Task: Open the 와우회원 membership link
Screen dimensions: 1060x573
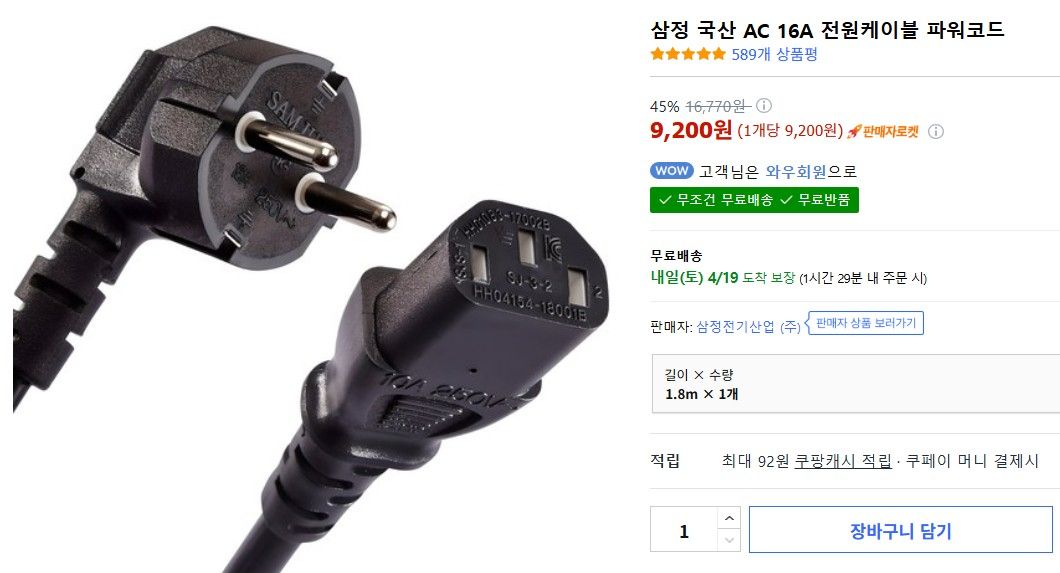Action: (796, 172)
